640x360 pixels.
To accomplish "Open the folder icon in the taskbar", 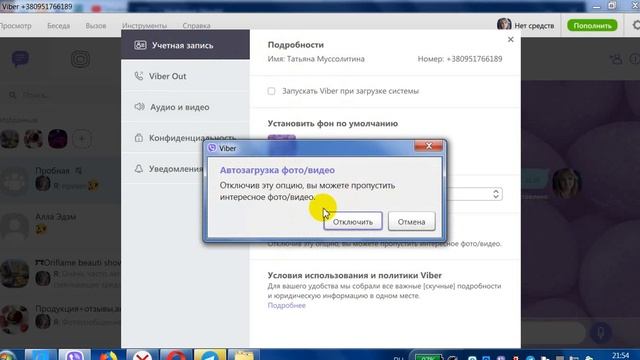I will click(243, 355).
